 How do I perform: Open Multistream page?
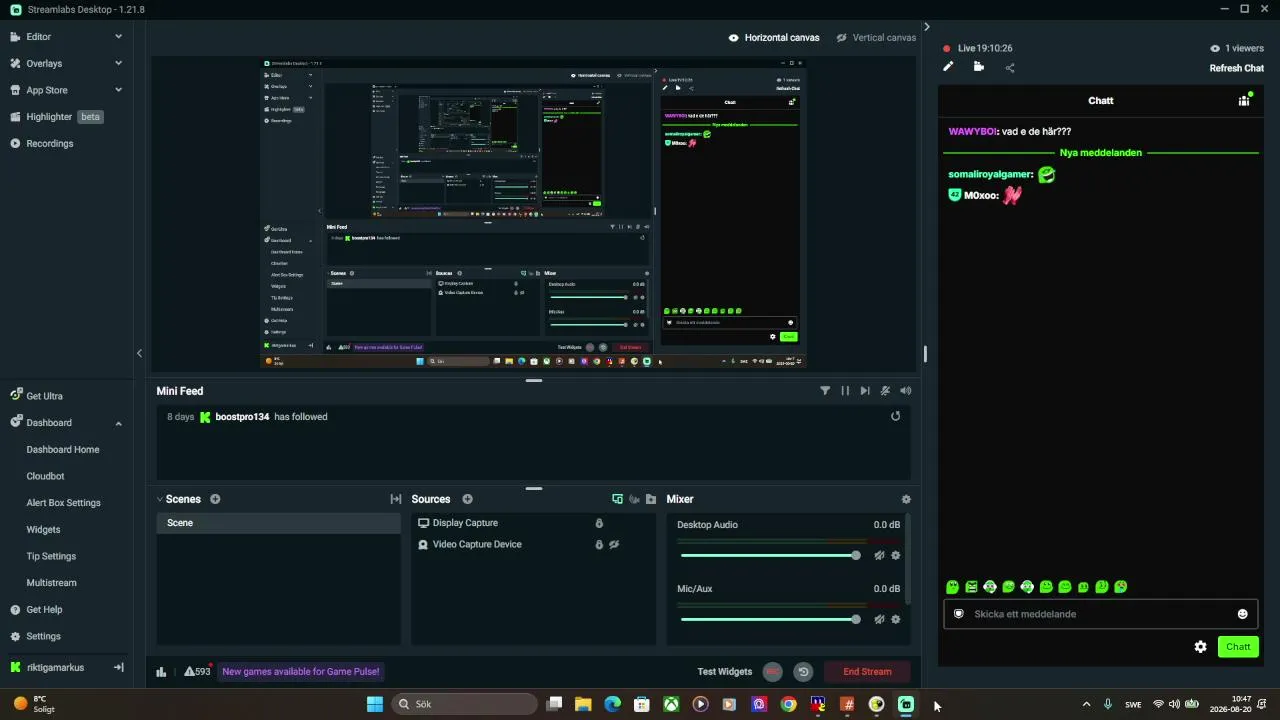[51, 582]
